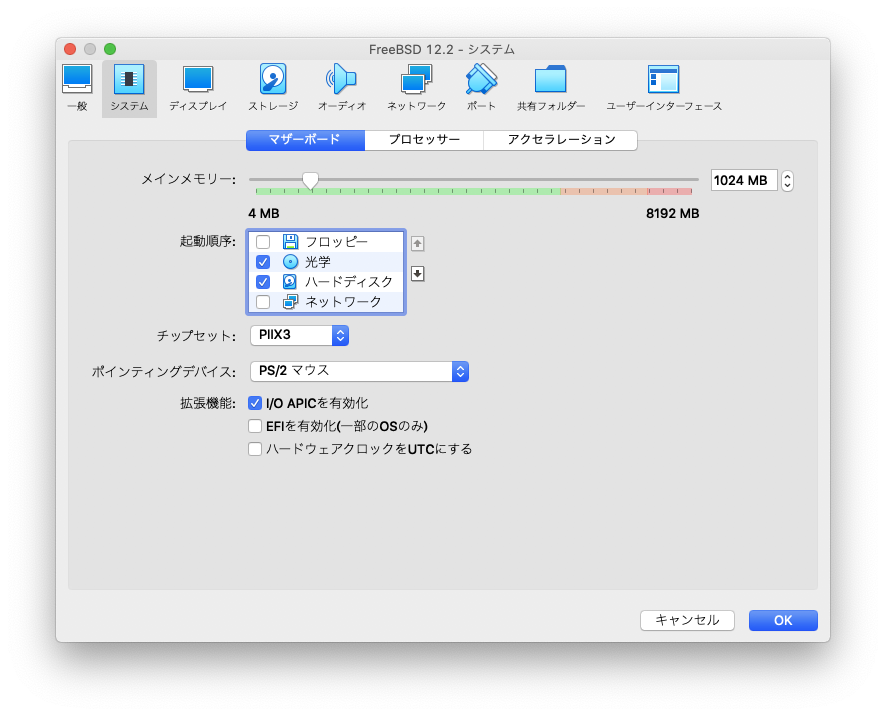This screenshot has height=716, width=886.
Task: Confirm settings with the OK button
Action: pyautogui.click(x=782, y=620)
